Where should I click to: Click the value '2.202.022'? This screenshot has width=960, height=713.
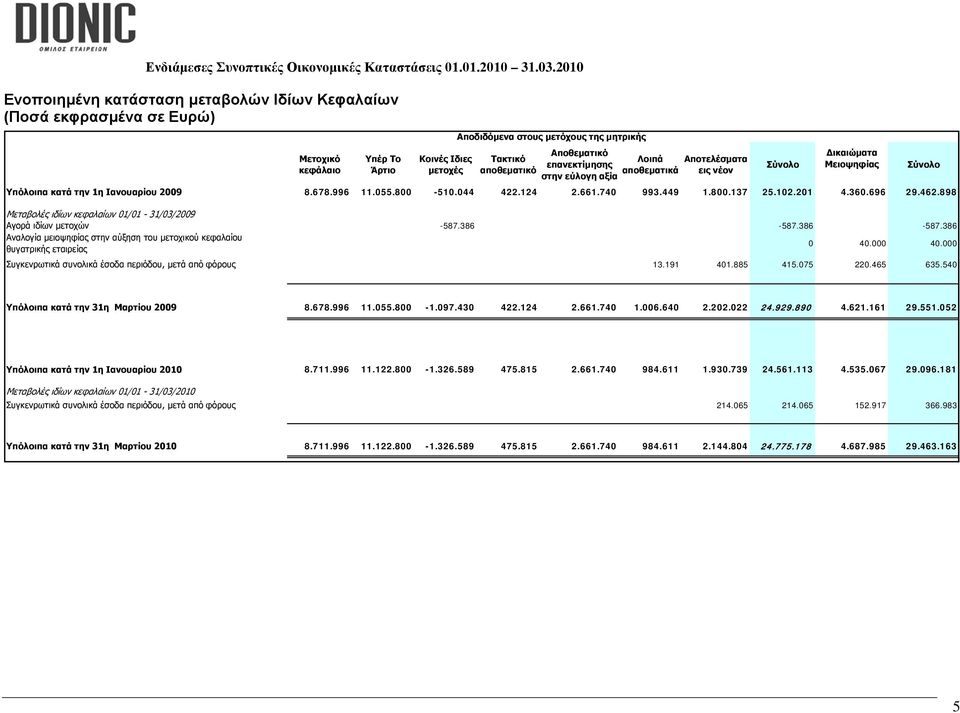725,308
